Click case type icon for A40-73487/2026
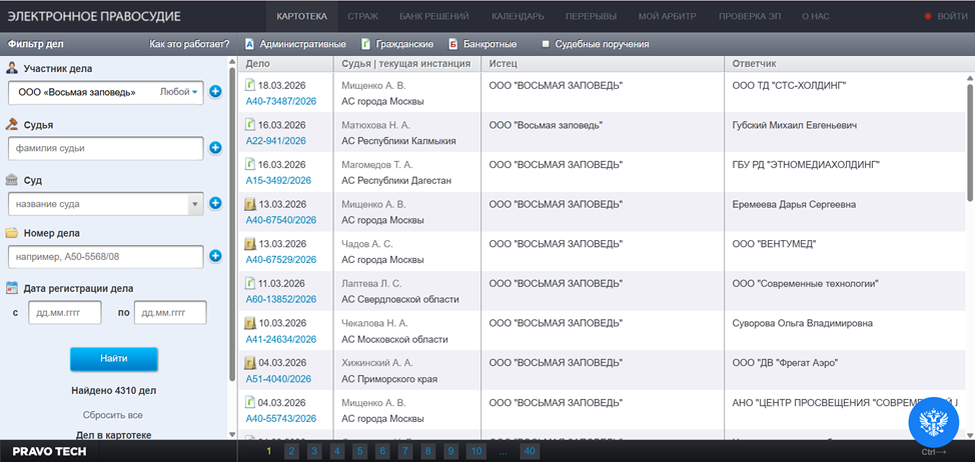The image size is (975, 462). [x=251, y=85]
